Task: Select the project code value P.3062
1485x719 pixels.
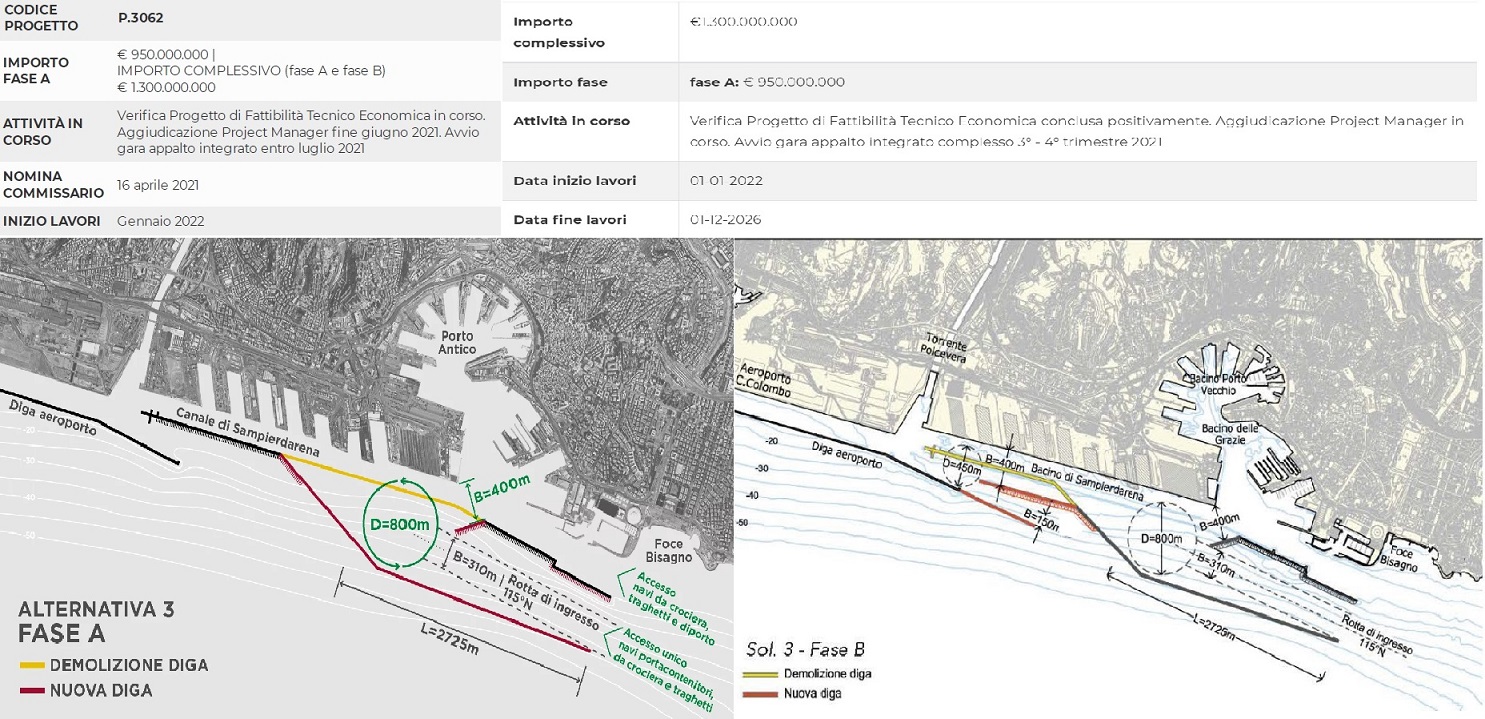Action: click(x=140, y=17)
